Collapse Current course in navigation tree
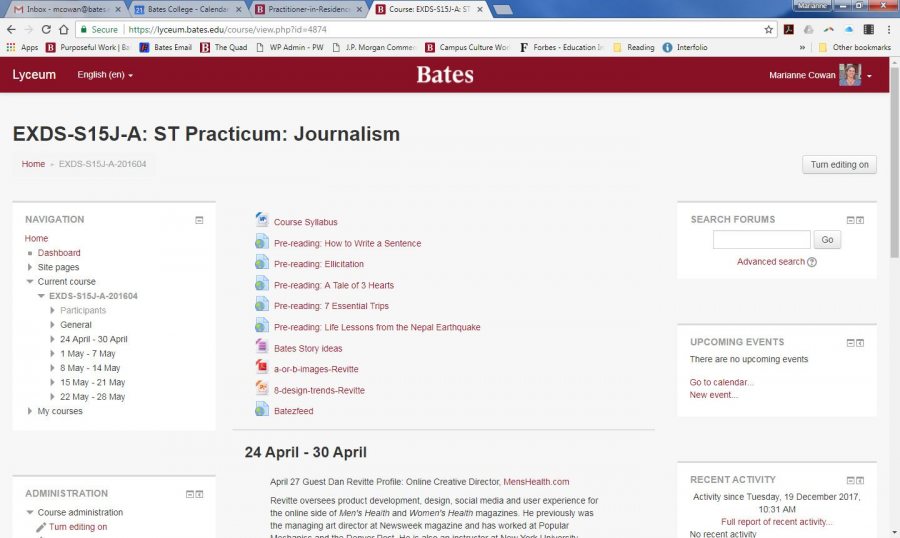900x538 pixels. (30, 281)
